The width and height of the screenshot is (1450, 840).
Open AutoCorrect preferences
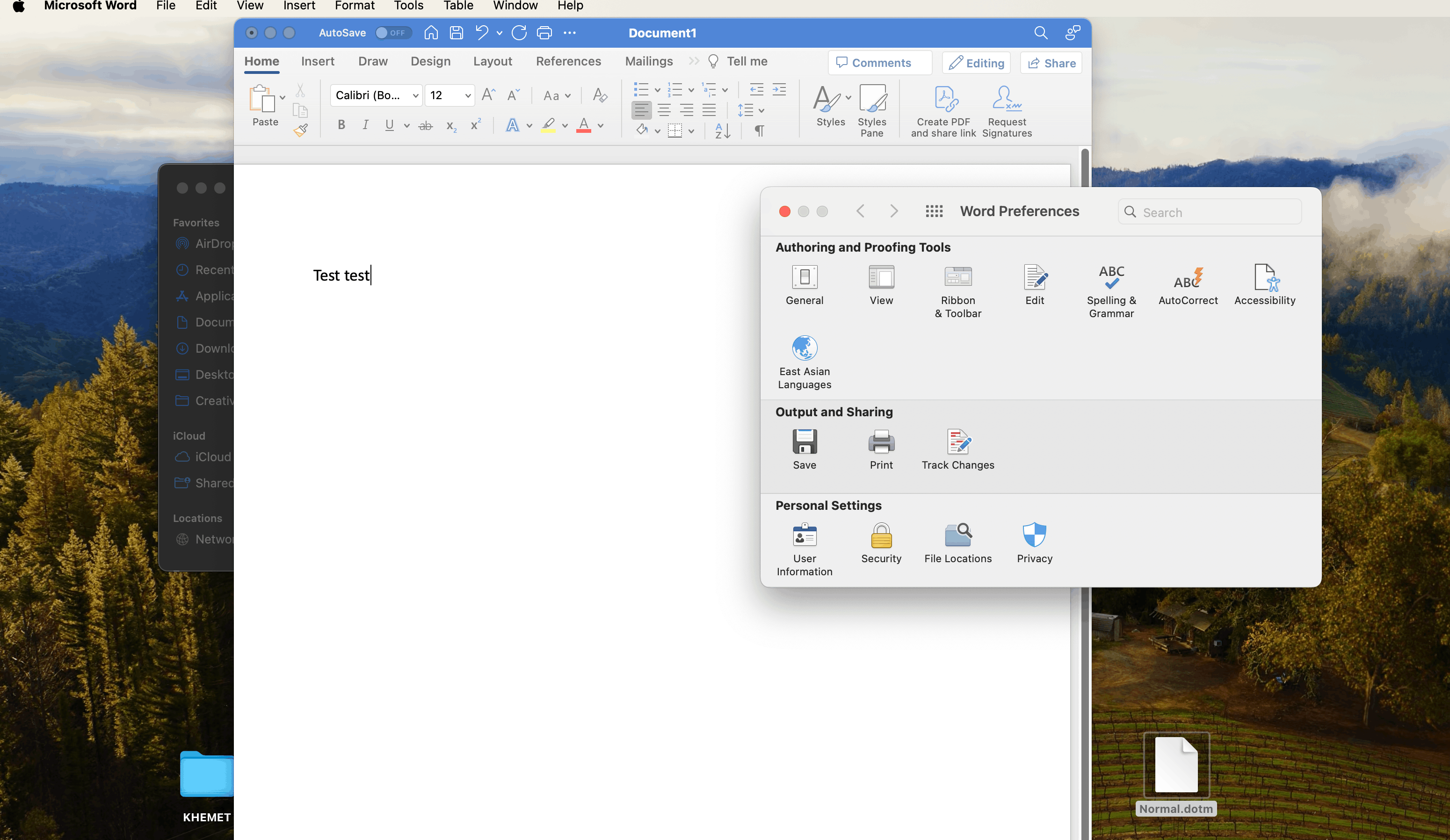pos(1188,285)
